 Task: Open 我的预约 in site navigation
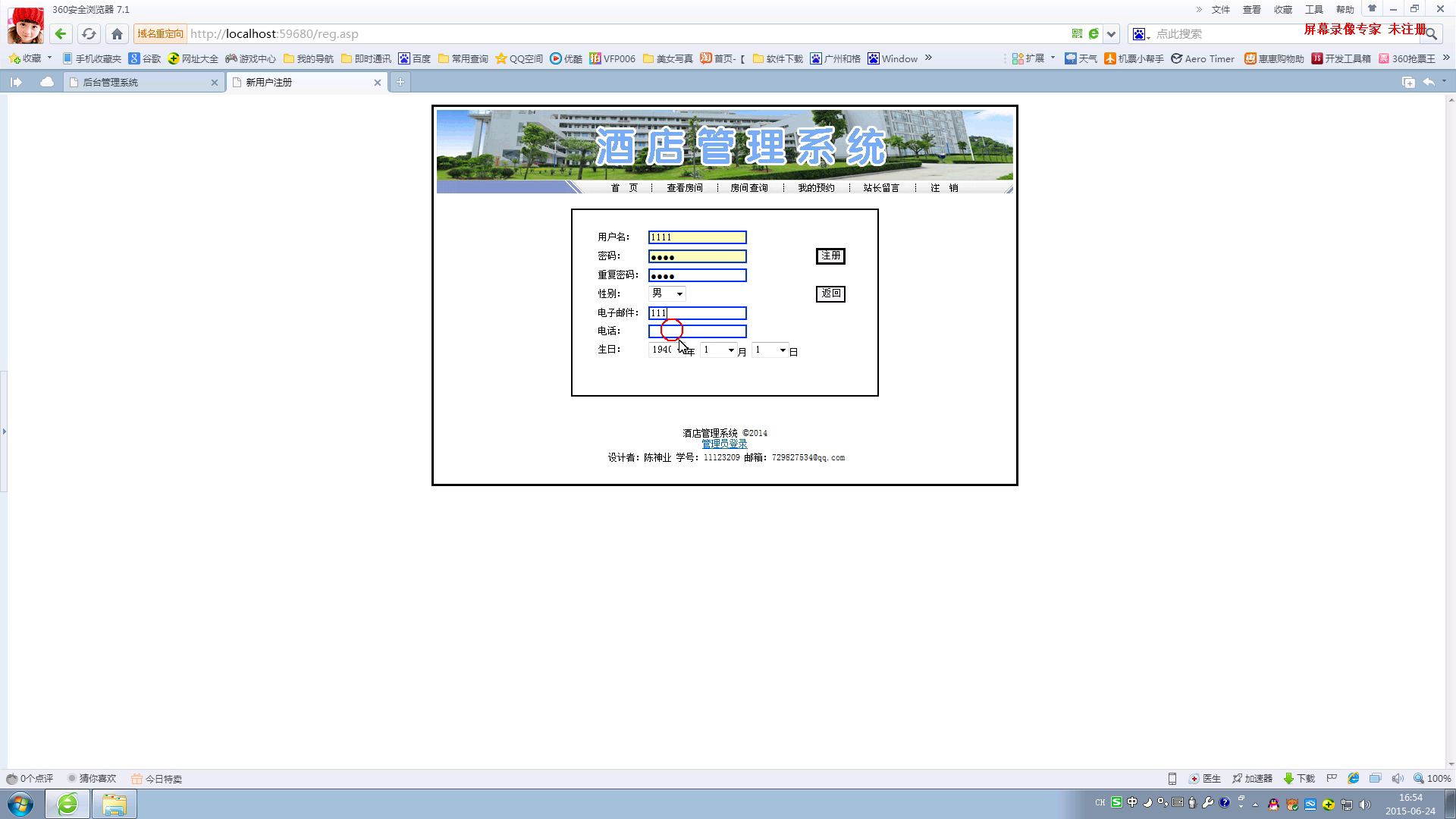(x=816, y=188)
